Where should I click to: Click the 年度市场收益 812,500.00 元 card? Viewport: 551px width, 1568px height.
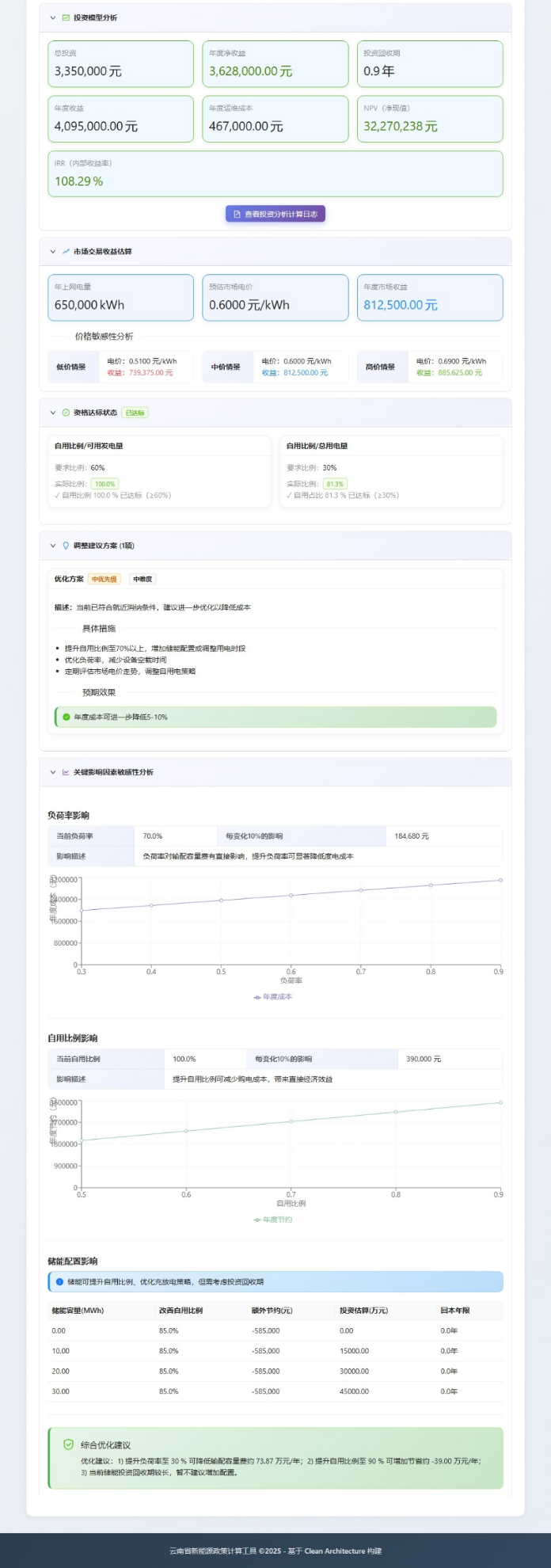429,298
